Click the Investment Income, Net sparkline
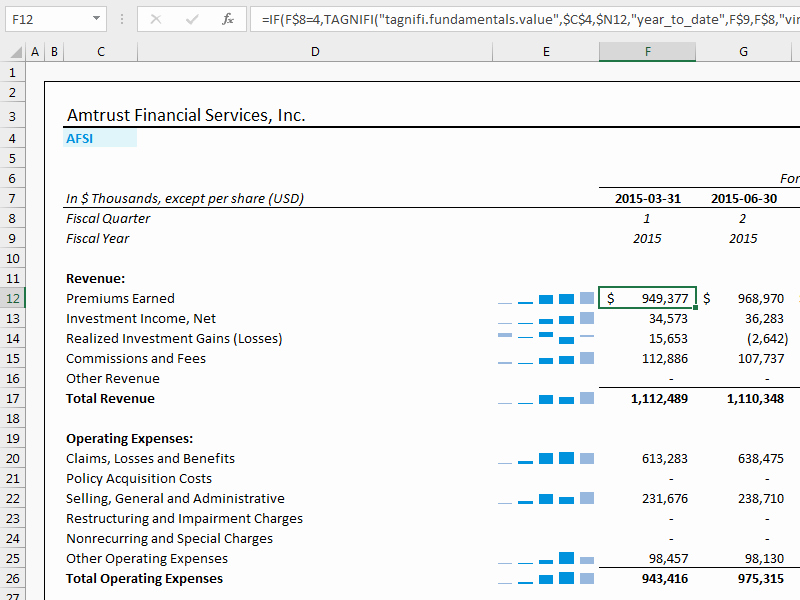The width and height of the screenshot is (800, 600). 546,319
